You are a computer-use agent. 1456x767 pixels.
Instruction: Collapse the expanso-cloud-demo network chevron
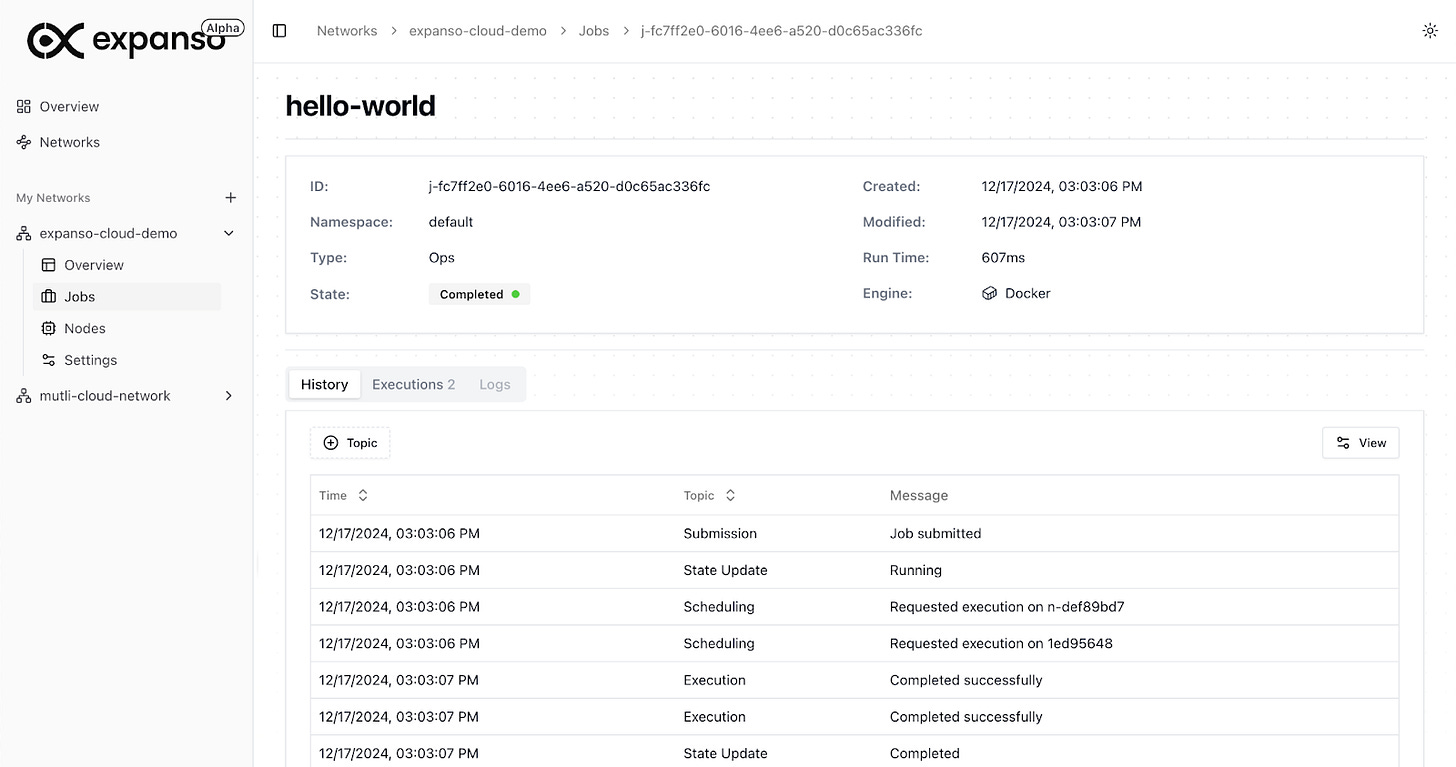(229, 233)
